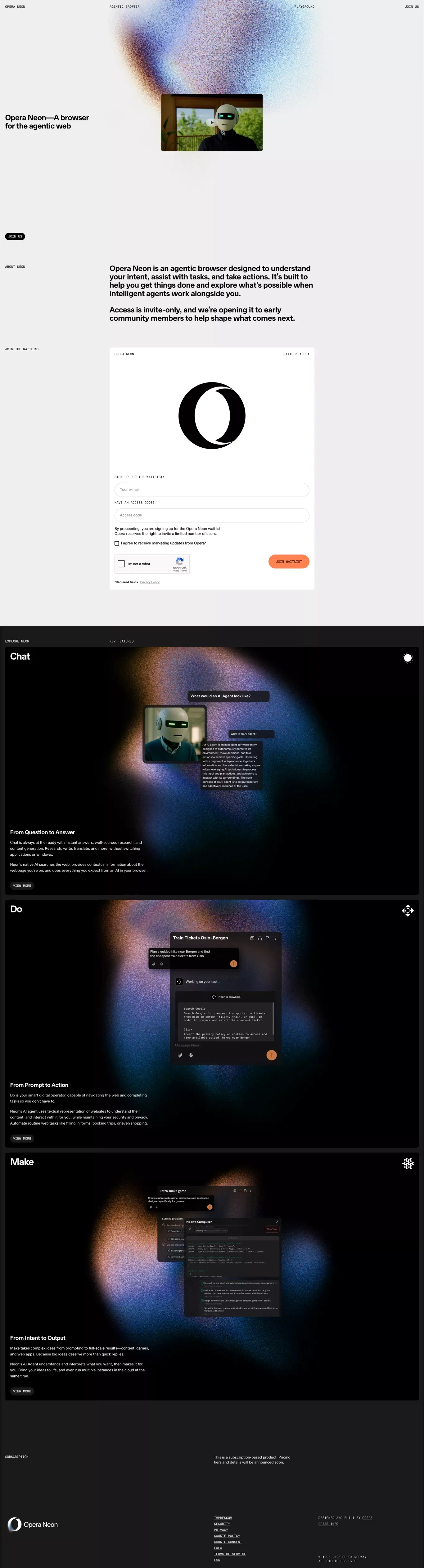Submit with the Join Waitlist button
The height and width of the screenshot is (1568, 424).
pyautogui.click(x=289, y=561)
